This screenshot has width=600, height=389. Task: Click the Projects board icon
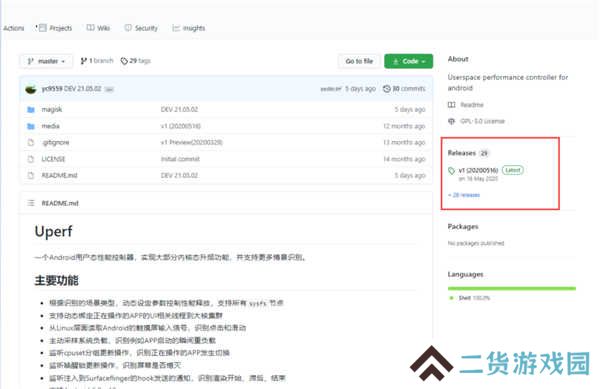coord(42,28)
